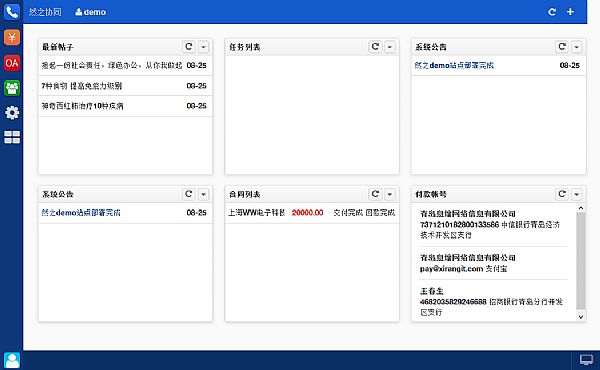Click the red 20000.00 contract amount

pyautogui.click(x=307, y=213)
